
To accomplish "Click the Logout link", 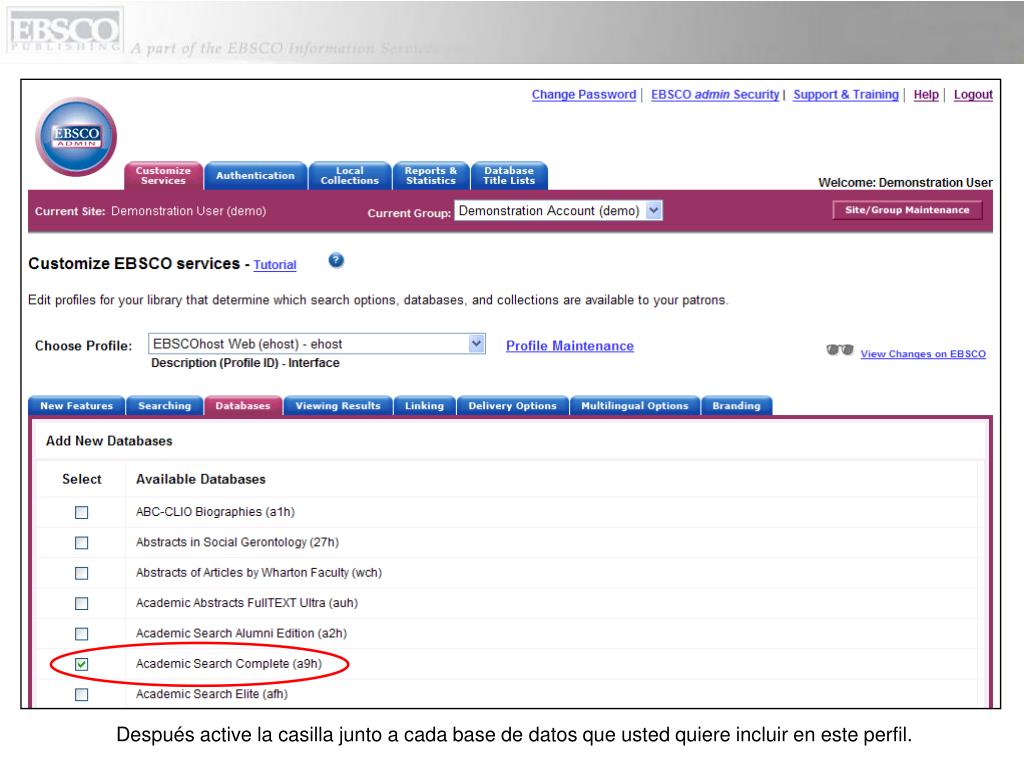I will point(973,95).
